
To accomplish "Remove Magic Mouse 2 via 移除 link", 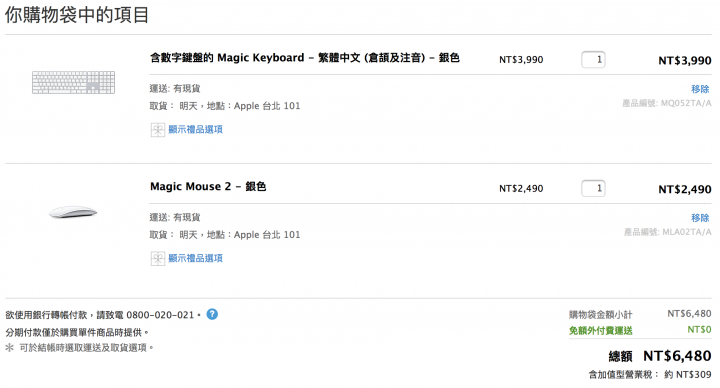I will point(700,218).
